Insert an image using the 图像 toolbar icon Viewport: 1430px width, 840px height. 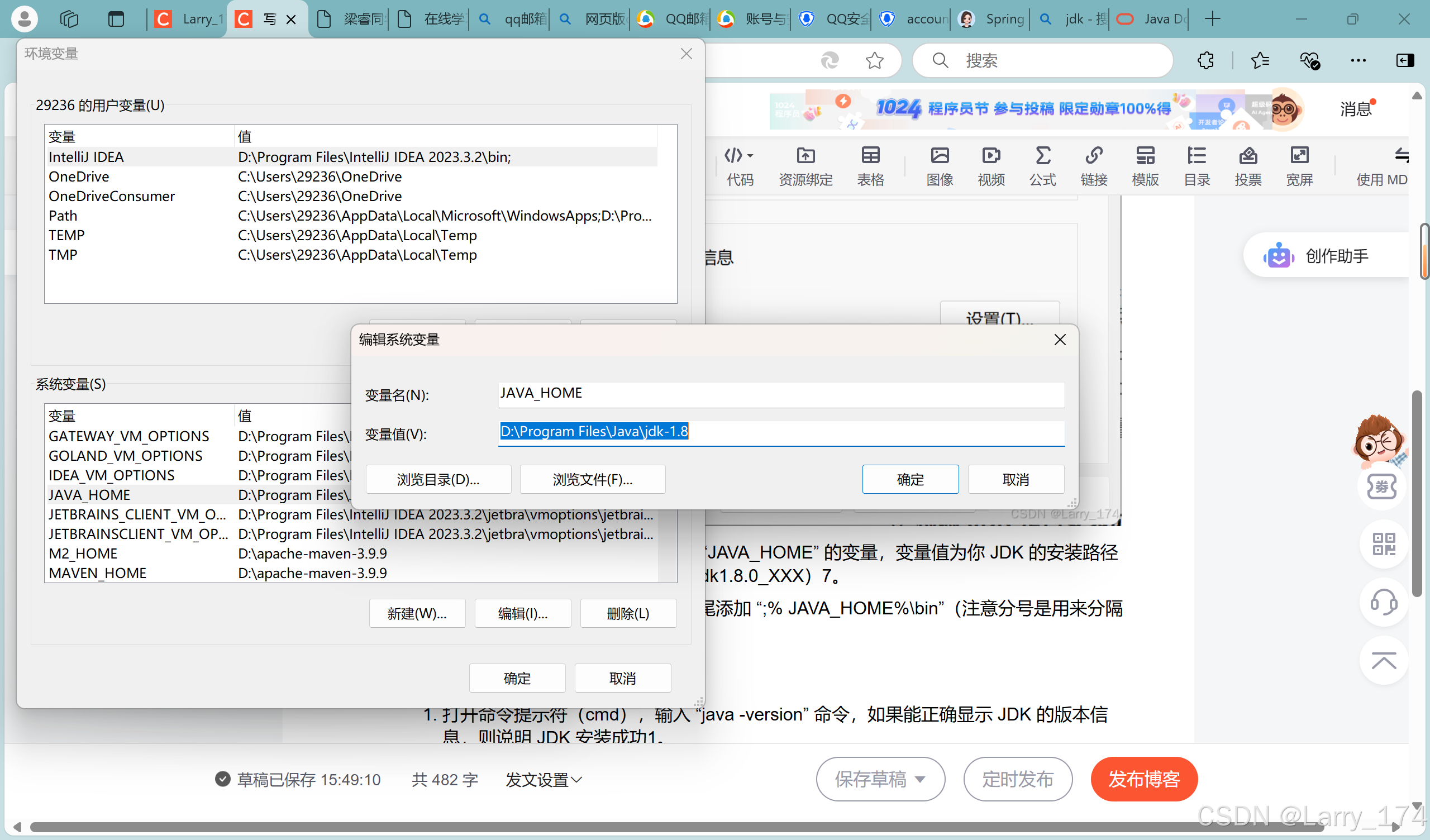pos(940,165)
